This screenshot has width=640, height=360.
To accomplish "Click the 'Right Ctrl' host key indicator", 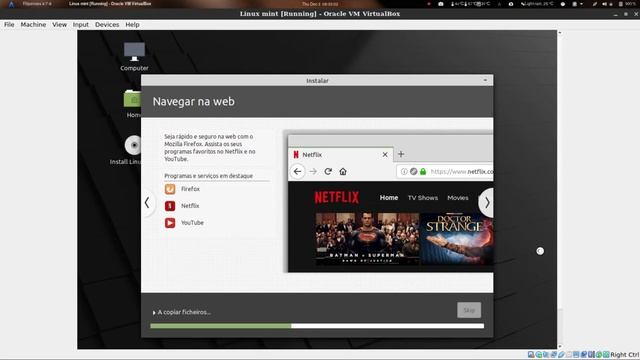I will click(625, 355).
